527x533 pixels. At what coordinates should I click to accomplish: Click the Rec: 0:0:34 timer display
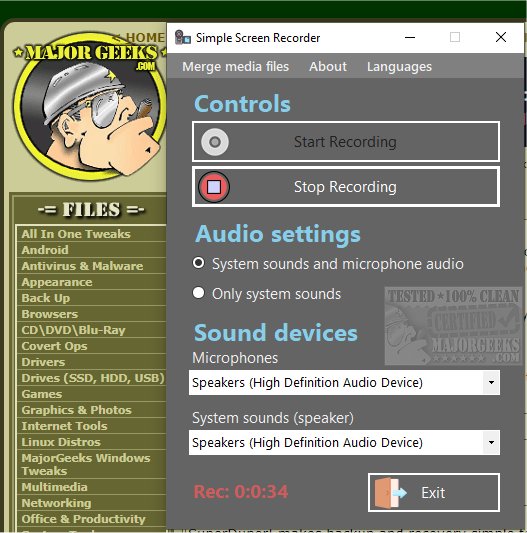coord(241,492)
